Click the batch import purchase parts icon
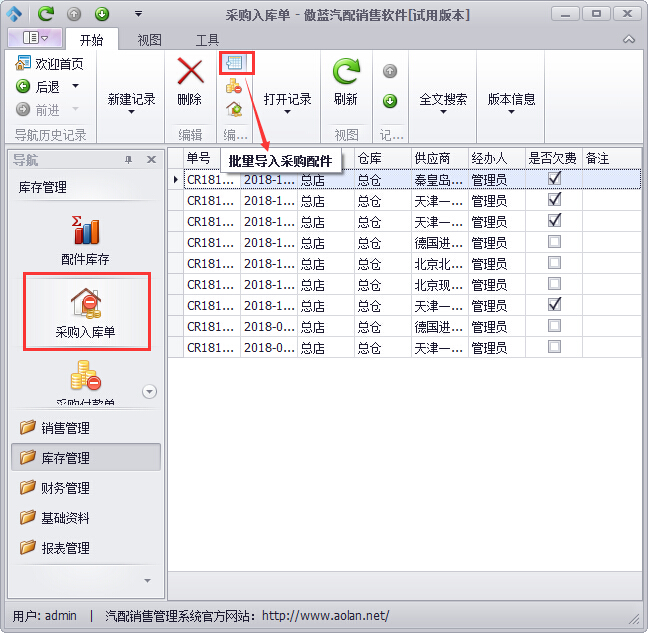Screen dimensions: 648x633 click(x=236, y=63)
